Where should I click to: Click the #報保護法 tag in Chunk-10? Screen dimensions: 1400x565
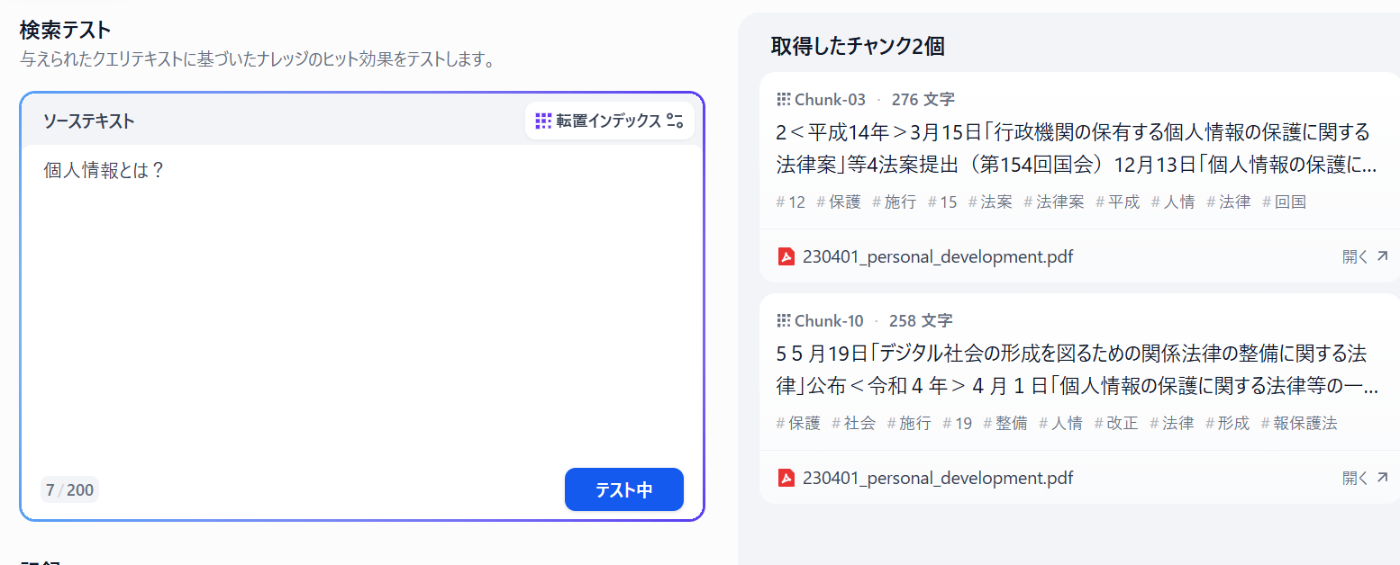coord(1299,423)
